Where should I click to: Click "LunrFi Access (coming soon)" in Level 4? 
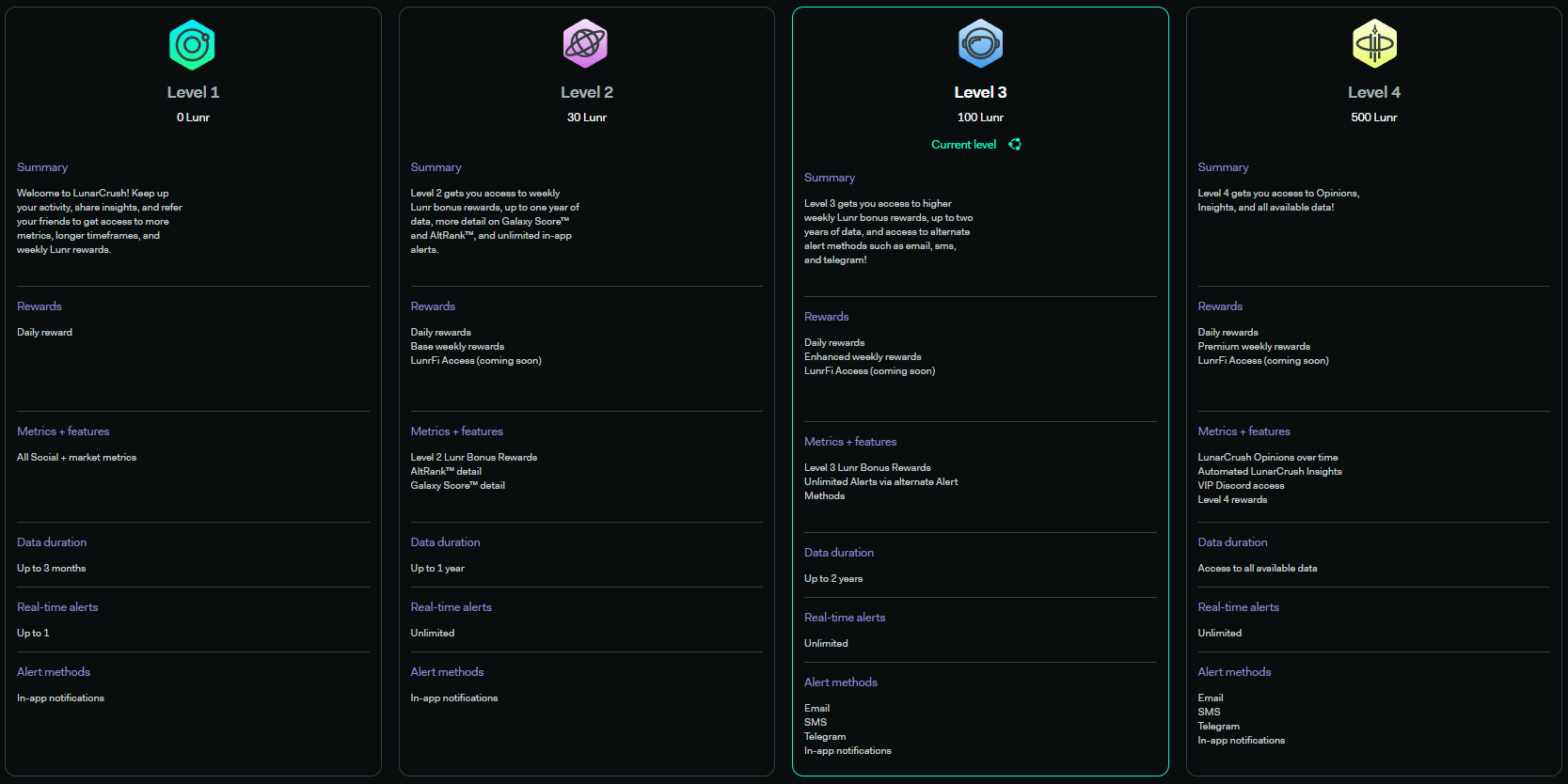1263,361
